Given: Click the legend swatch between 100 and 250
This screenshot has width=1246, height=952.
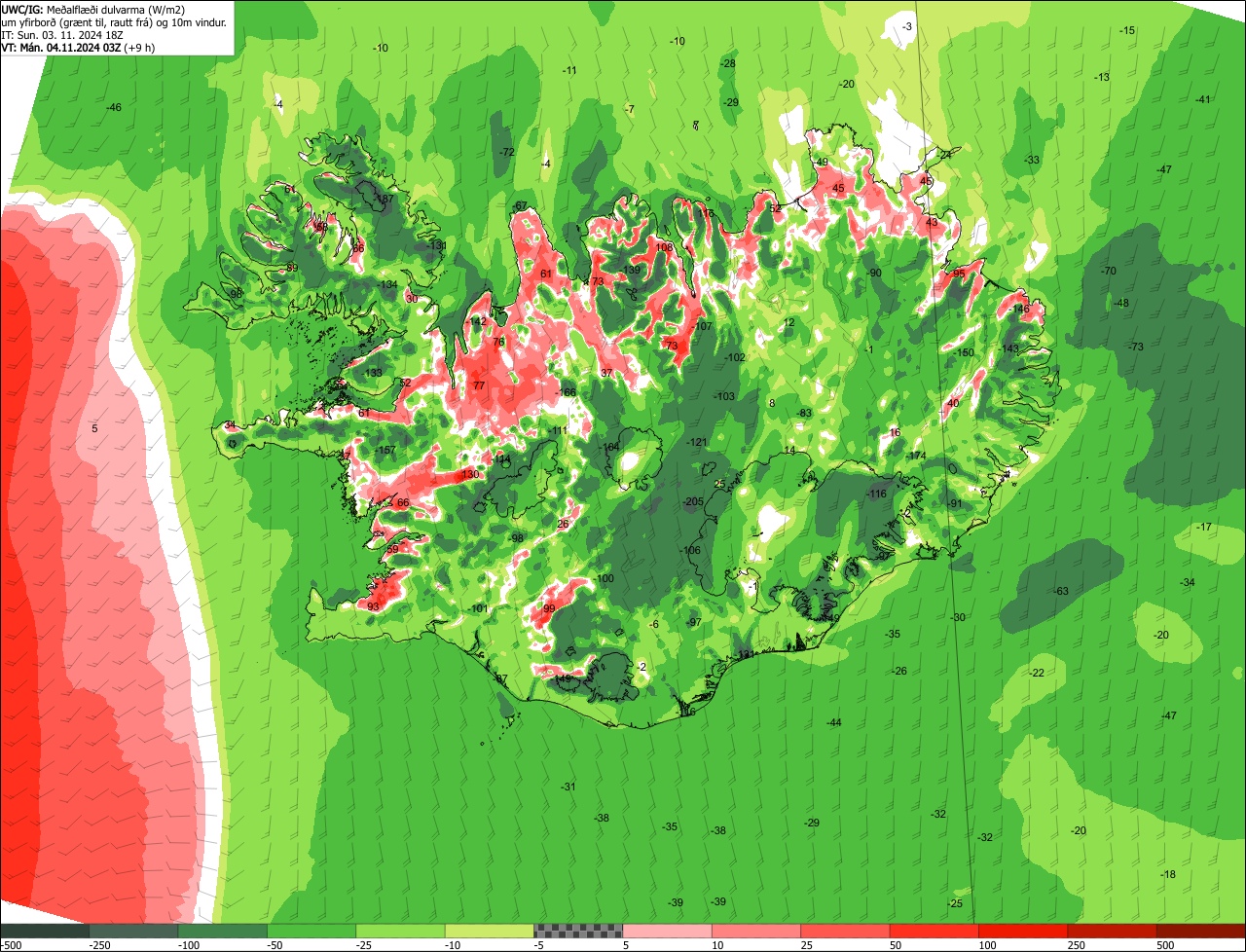Looking at the screenshot, I should [1024, 931].
